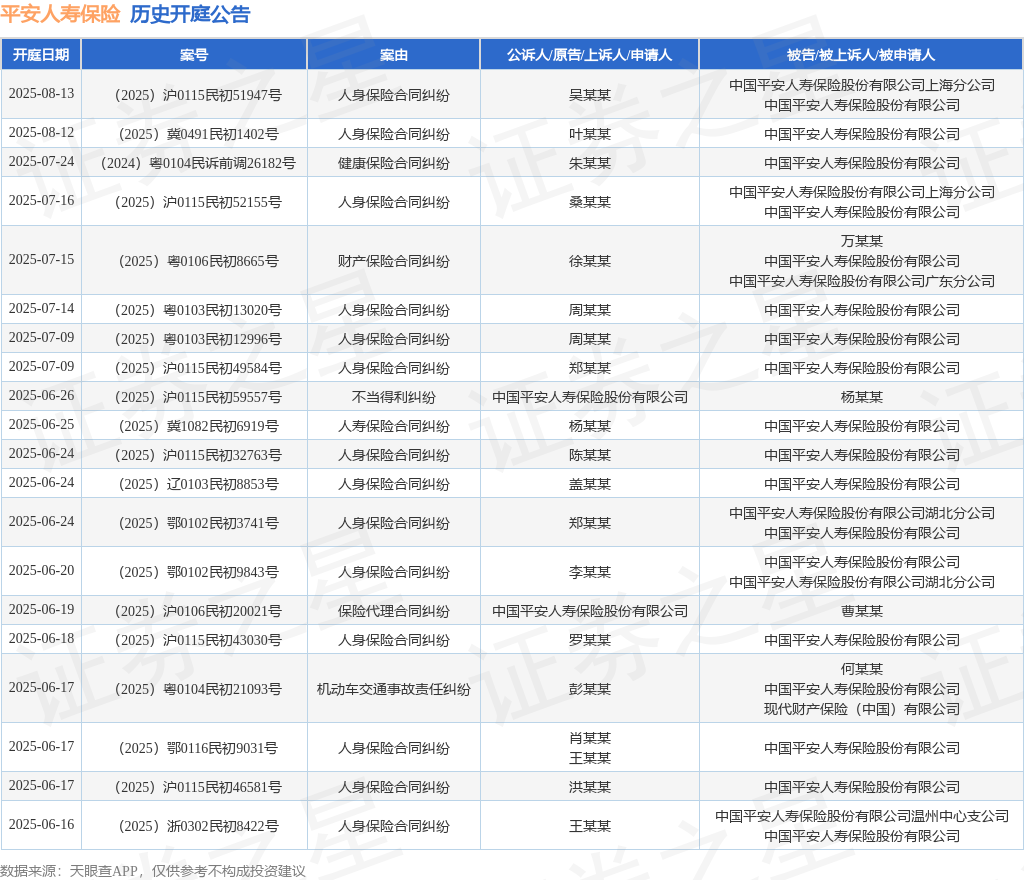Click plaintiff 彭某某

coord(590,689)
